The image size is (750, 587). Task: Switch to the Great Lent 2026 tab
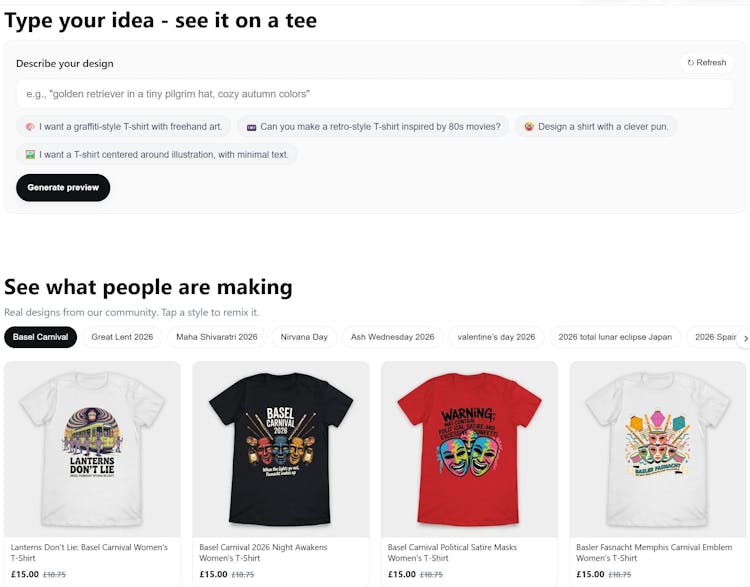click(122, 337)
